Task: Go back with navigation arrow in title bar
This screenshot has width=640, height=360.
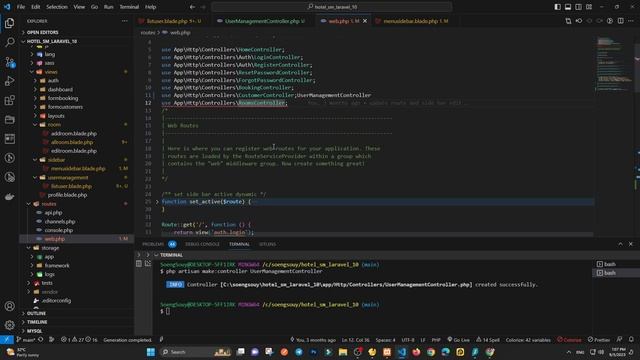Action: click(192, 7)
